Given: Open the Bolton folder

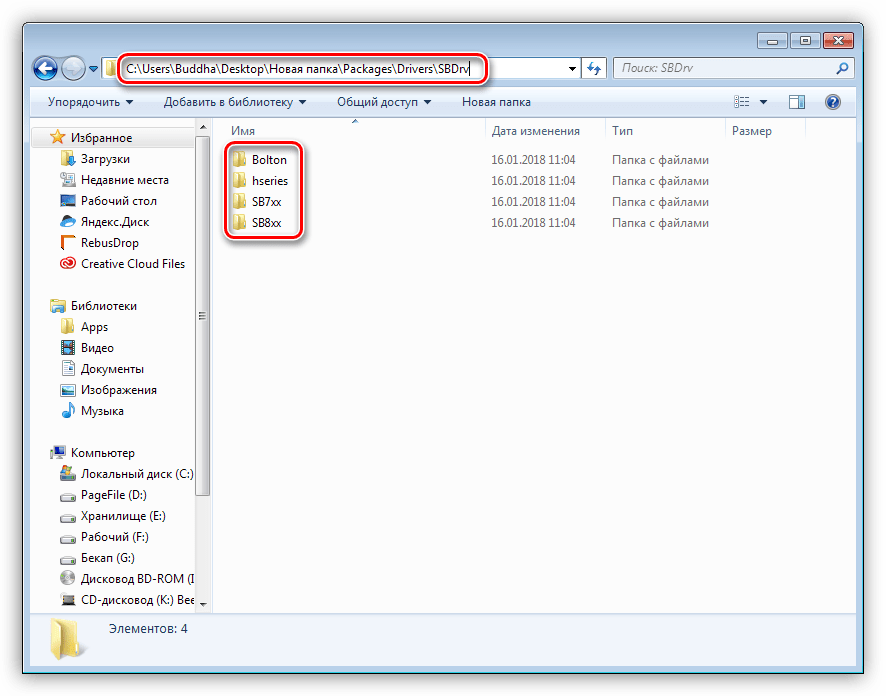Looking at the screenshot, I should tap(268, 160).
